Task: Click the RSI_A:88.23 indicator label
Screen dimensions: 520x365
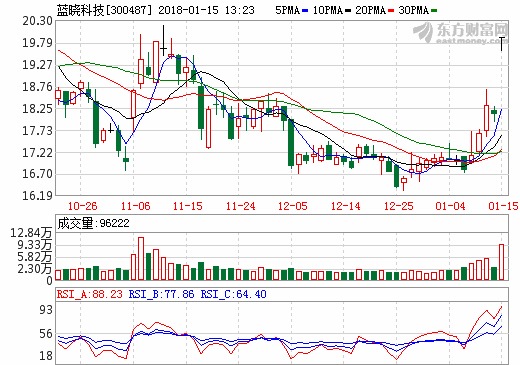Action: pos(90,294)
